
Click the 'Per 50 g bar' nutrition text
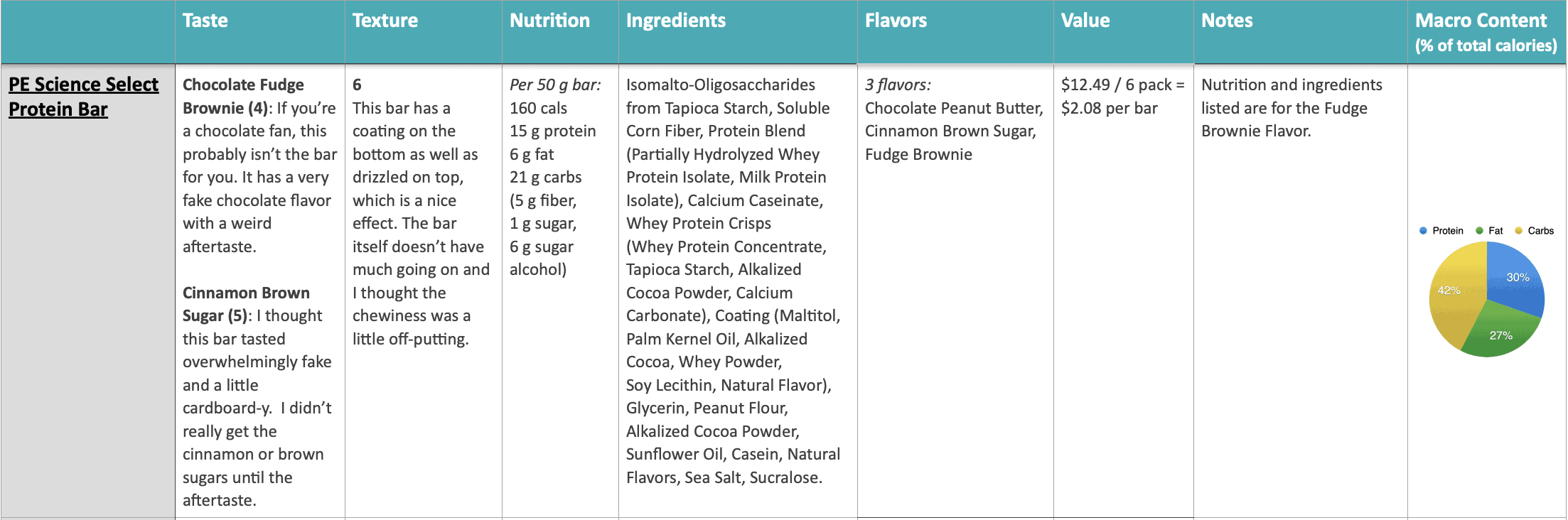click(555, 85)
